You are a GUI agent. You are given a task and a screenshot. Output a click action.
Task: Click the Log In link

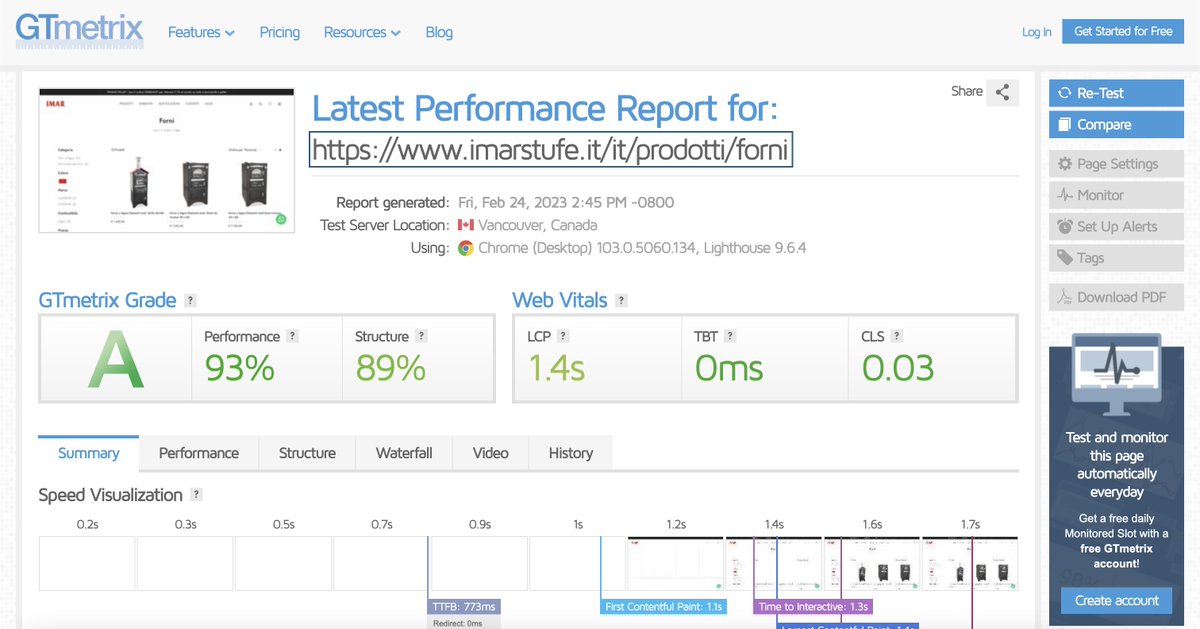(x=1036, y=32)
